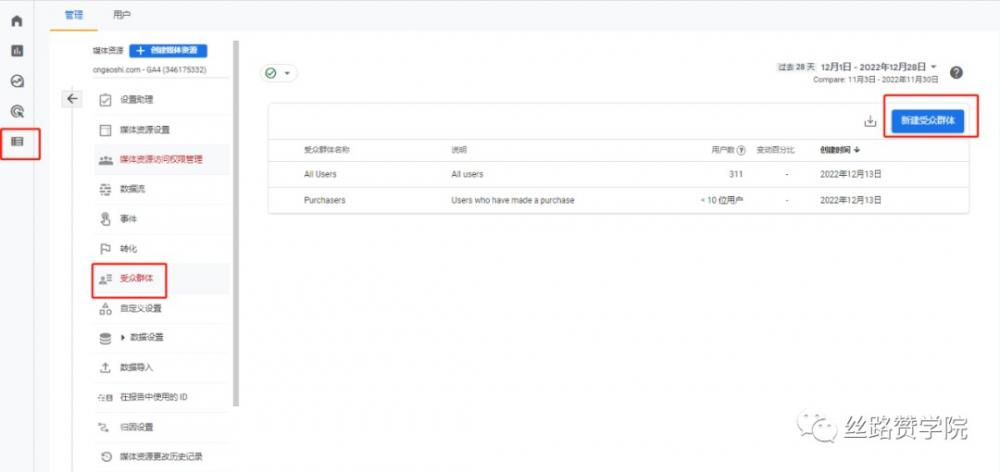Viewport: 1000px width, 472px height.
Task: Click the 受众群体名称 column header
Action: tap(327, 151)
